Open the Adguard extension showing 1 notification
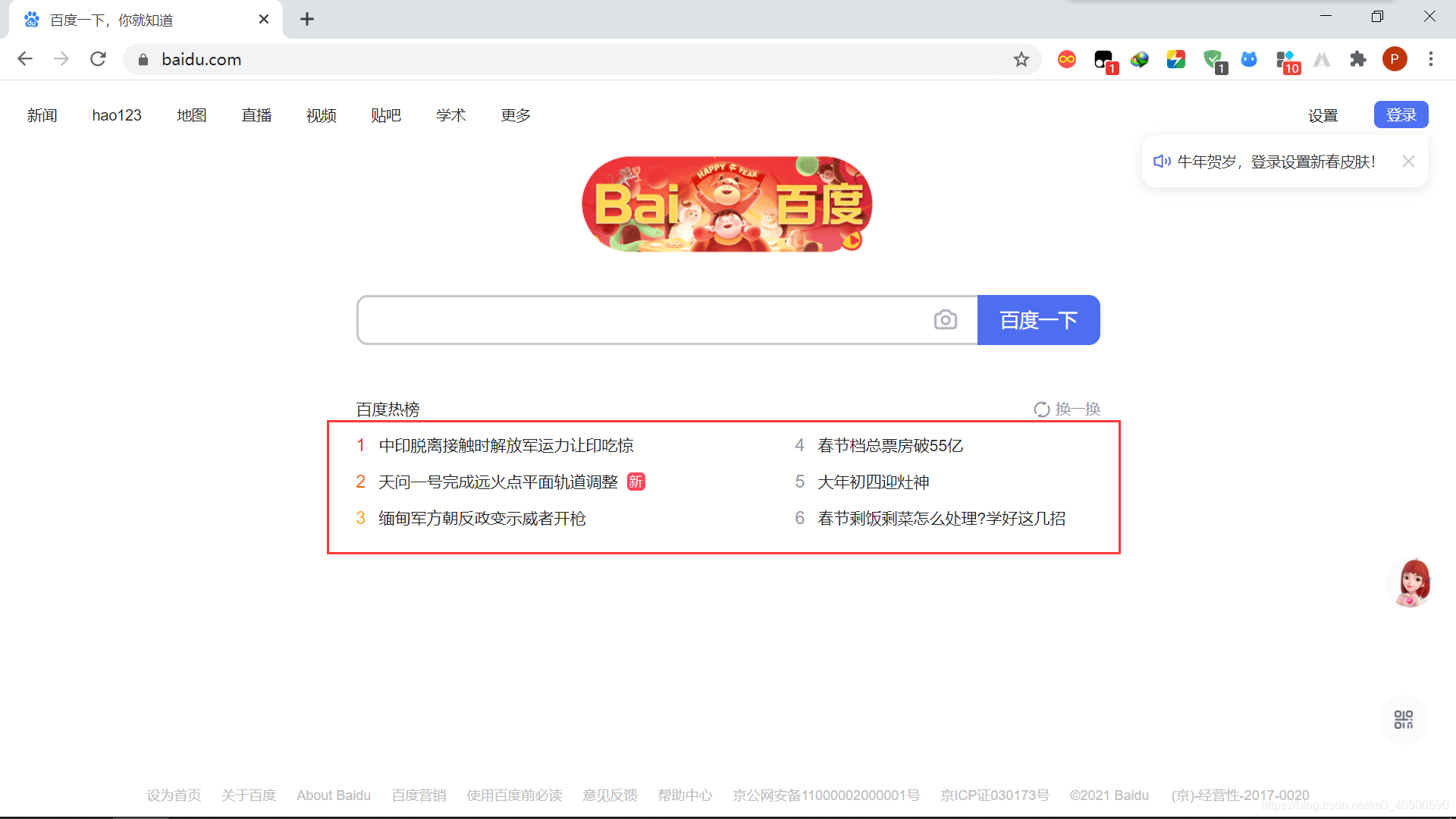 1211,58
